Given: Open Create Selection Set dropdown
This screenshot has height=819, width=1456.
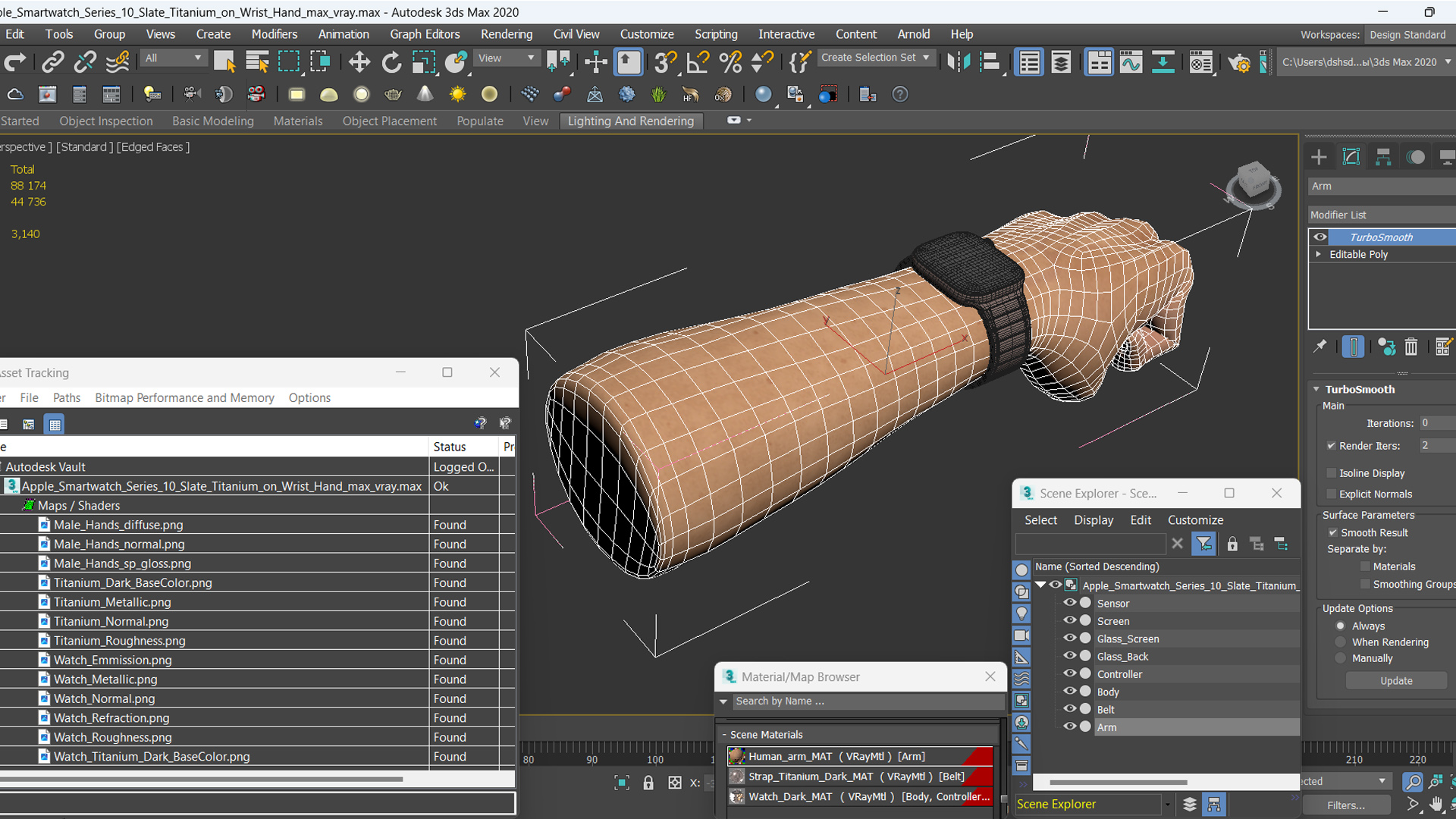Looking at the screenshot, I should (x=877, y=58).
